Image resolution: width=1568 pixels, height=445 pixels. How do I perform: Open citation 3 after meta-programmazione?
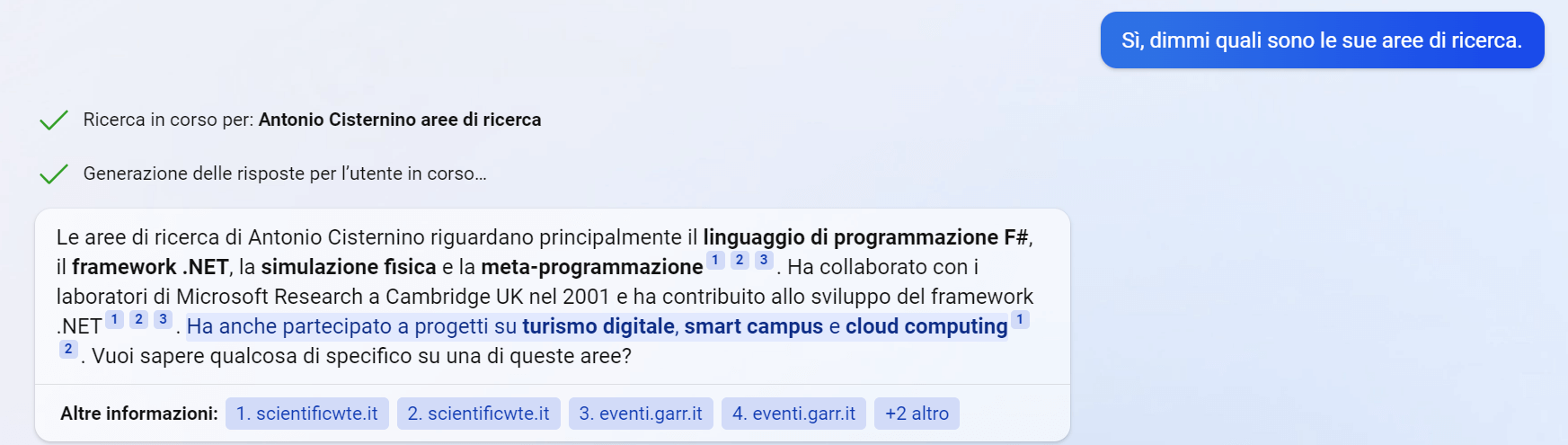coord(764,260)
